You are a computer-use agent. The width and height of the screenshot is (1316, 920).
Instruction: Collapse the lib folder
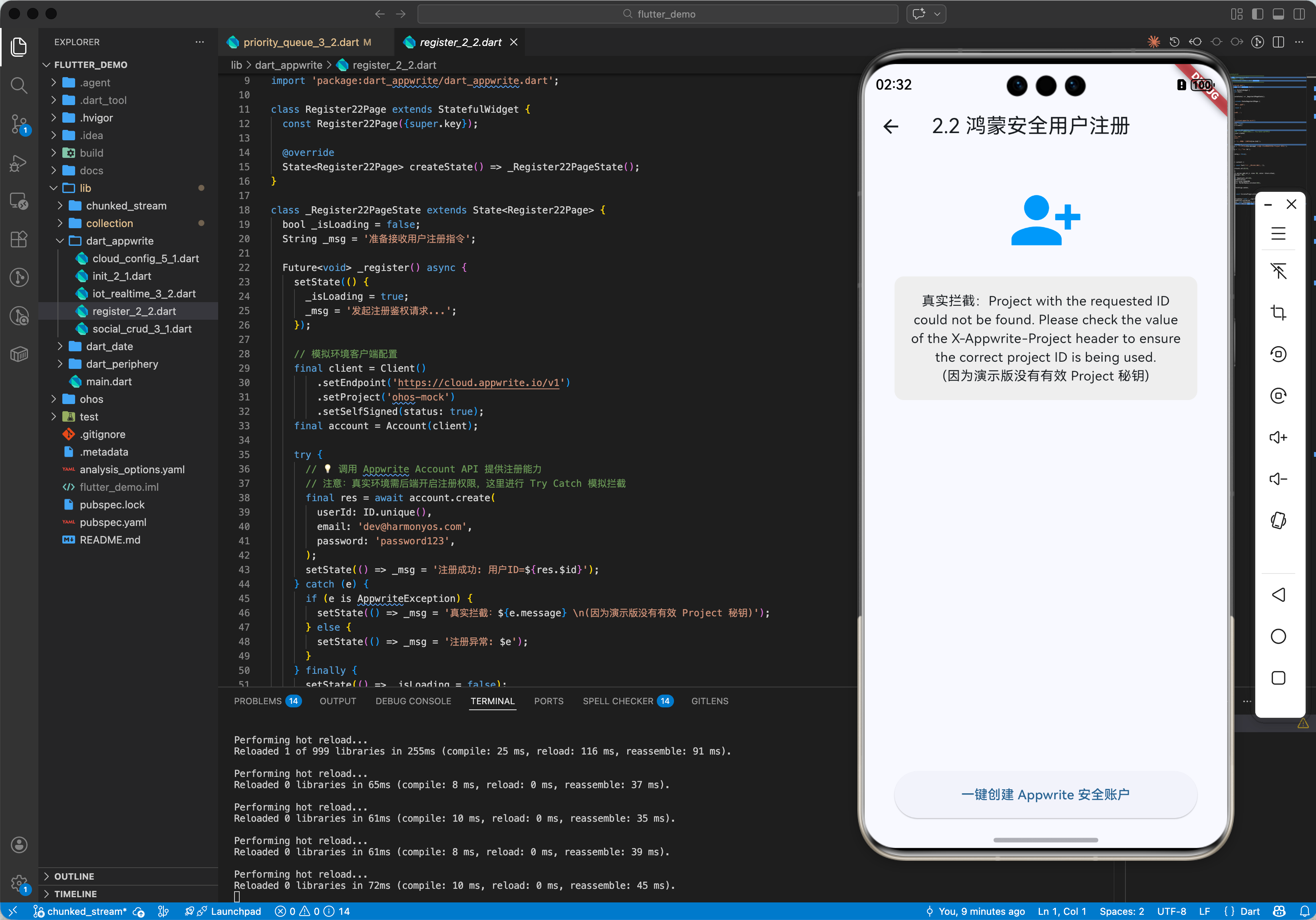tap(85, 188)
